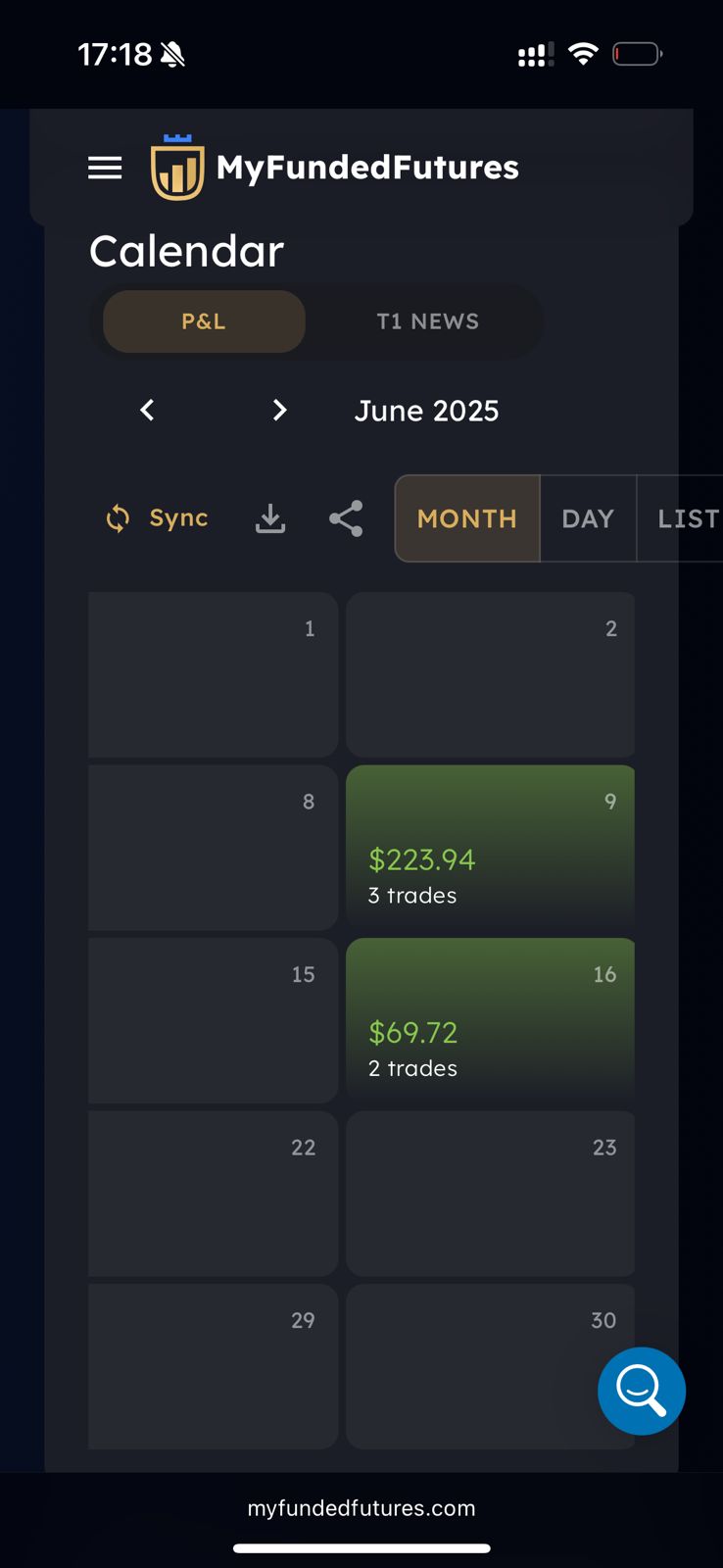
Task: Switch to the LIST view tab
Action: [688, 518]
